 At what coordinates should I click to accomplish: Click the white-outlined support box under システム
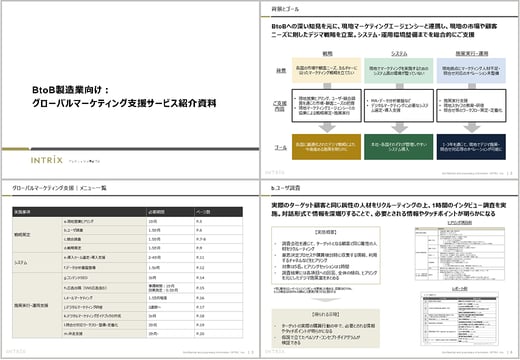pos(399,105)
